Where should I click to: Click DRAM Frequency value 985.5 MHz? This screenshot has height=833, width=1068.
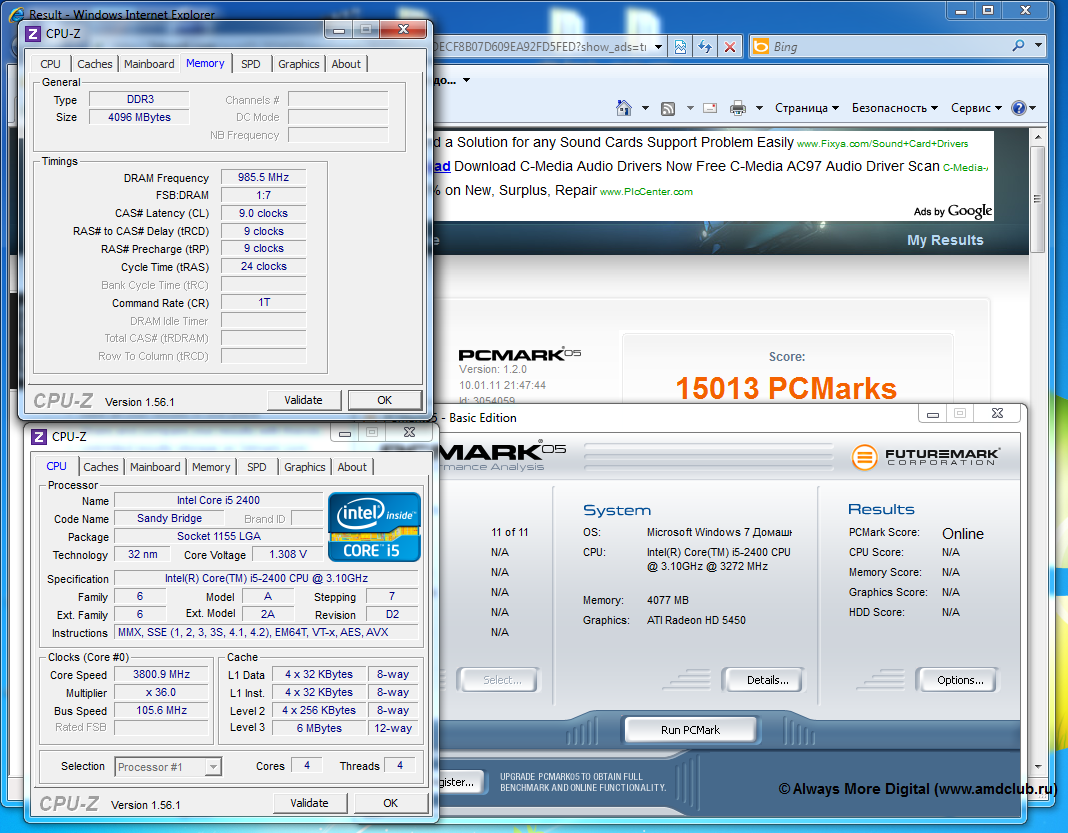click(263, 177)
